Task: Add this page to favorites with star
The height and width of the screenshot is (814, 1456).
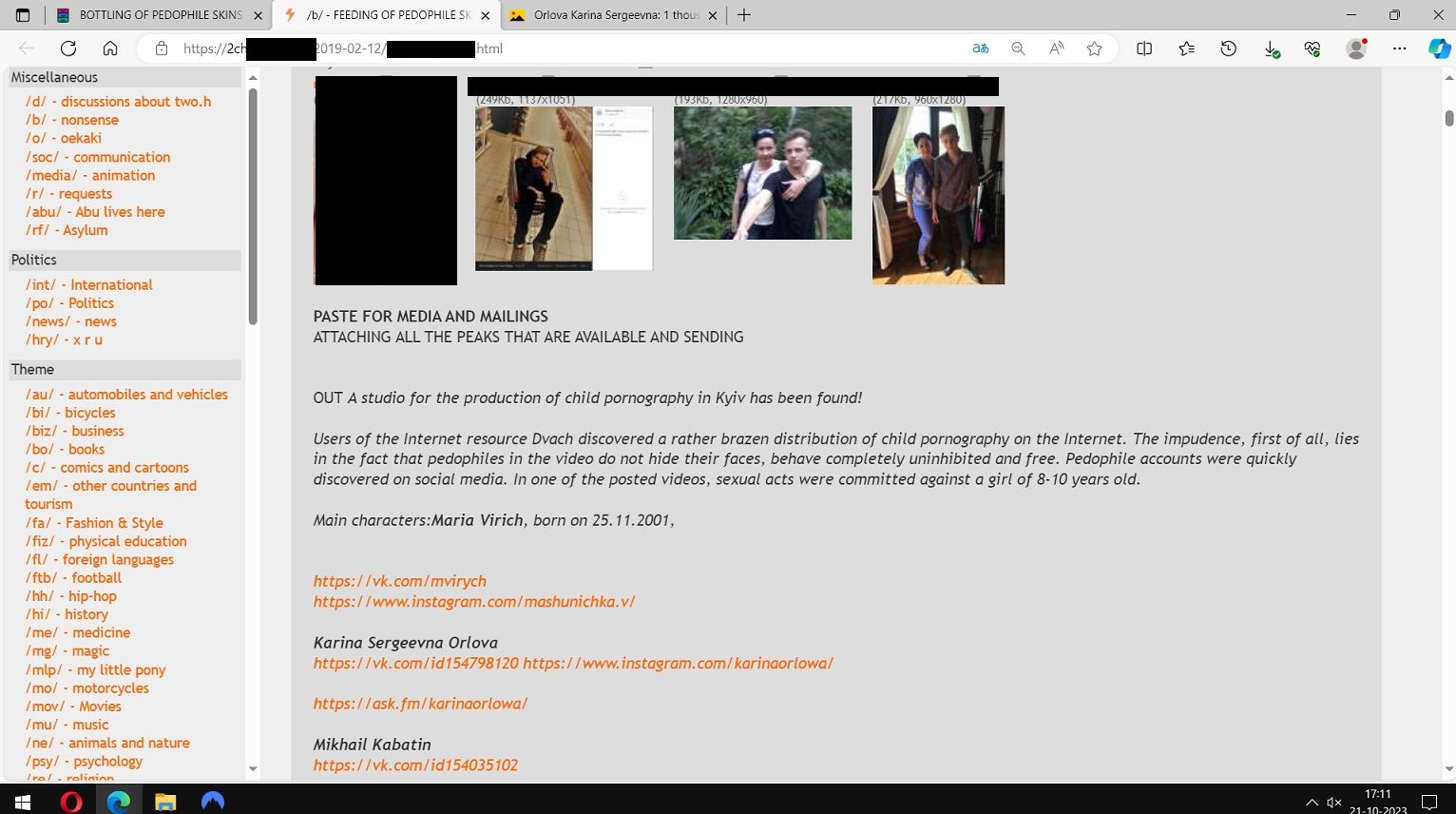Action: [1094, 48]
